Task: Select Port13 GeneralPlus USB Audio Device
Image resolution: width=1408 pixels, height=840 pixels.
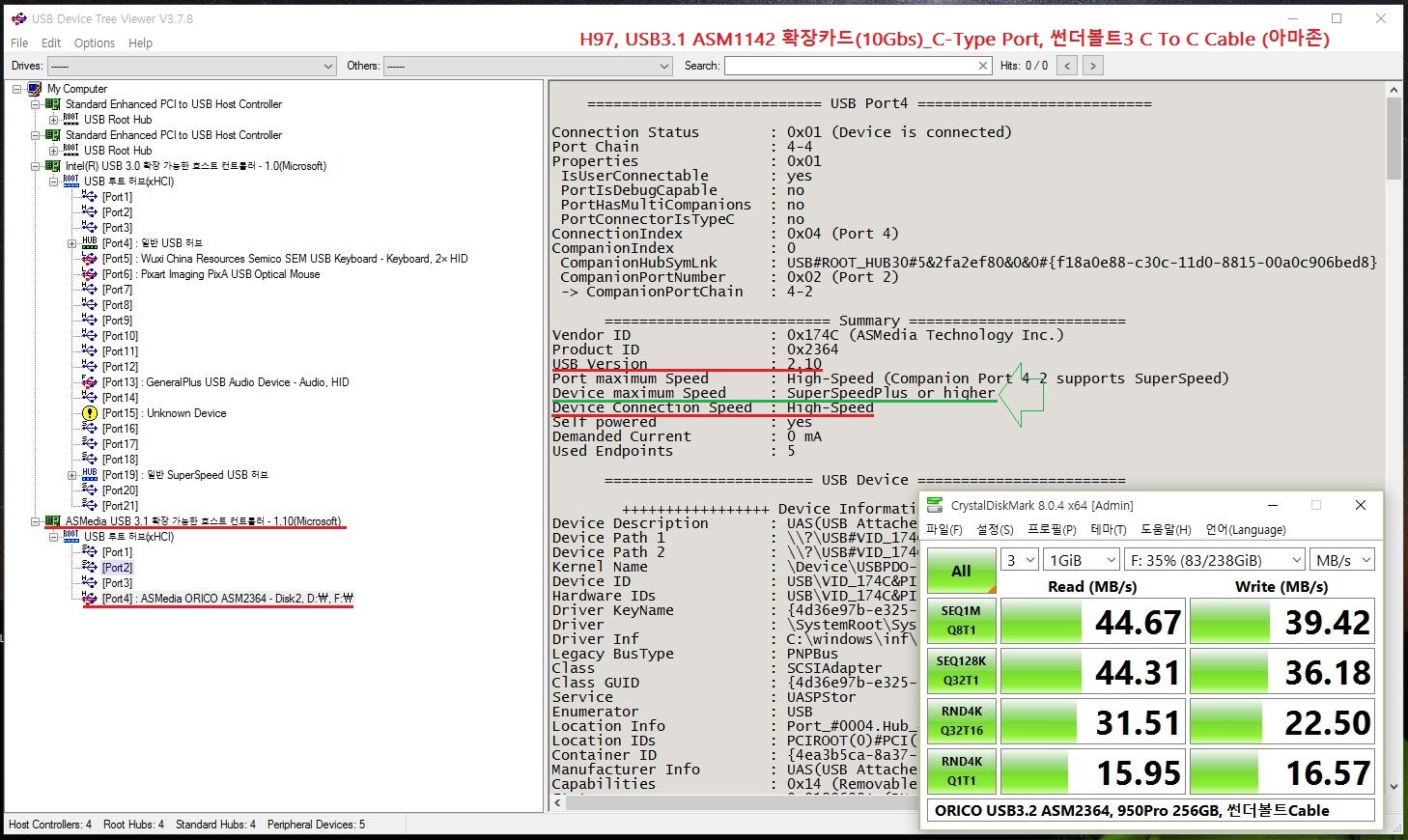Action: 225,382
